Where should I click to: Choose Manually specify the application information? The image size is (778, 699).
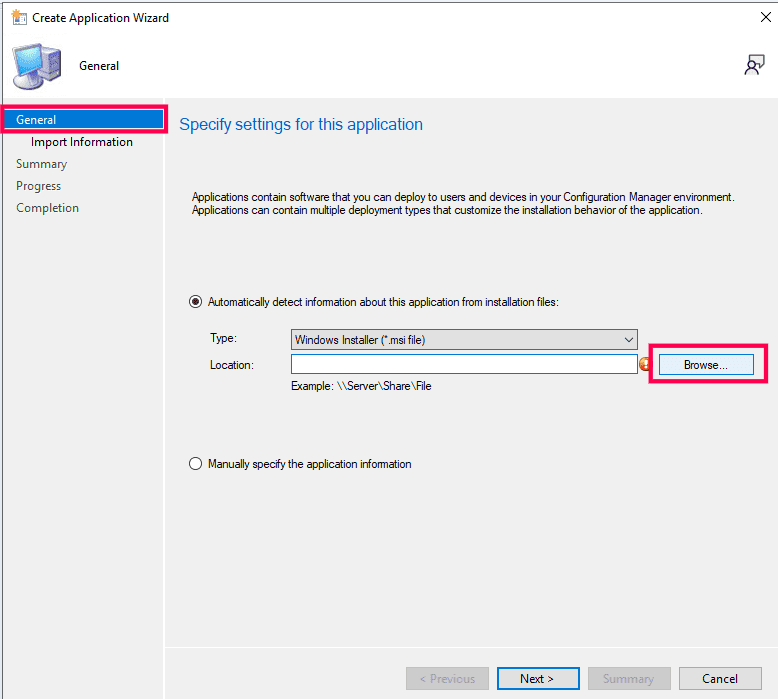(195, 463)
